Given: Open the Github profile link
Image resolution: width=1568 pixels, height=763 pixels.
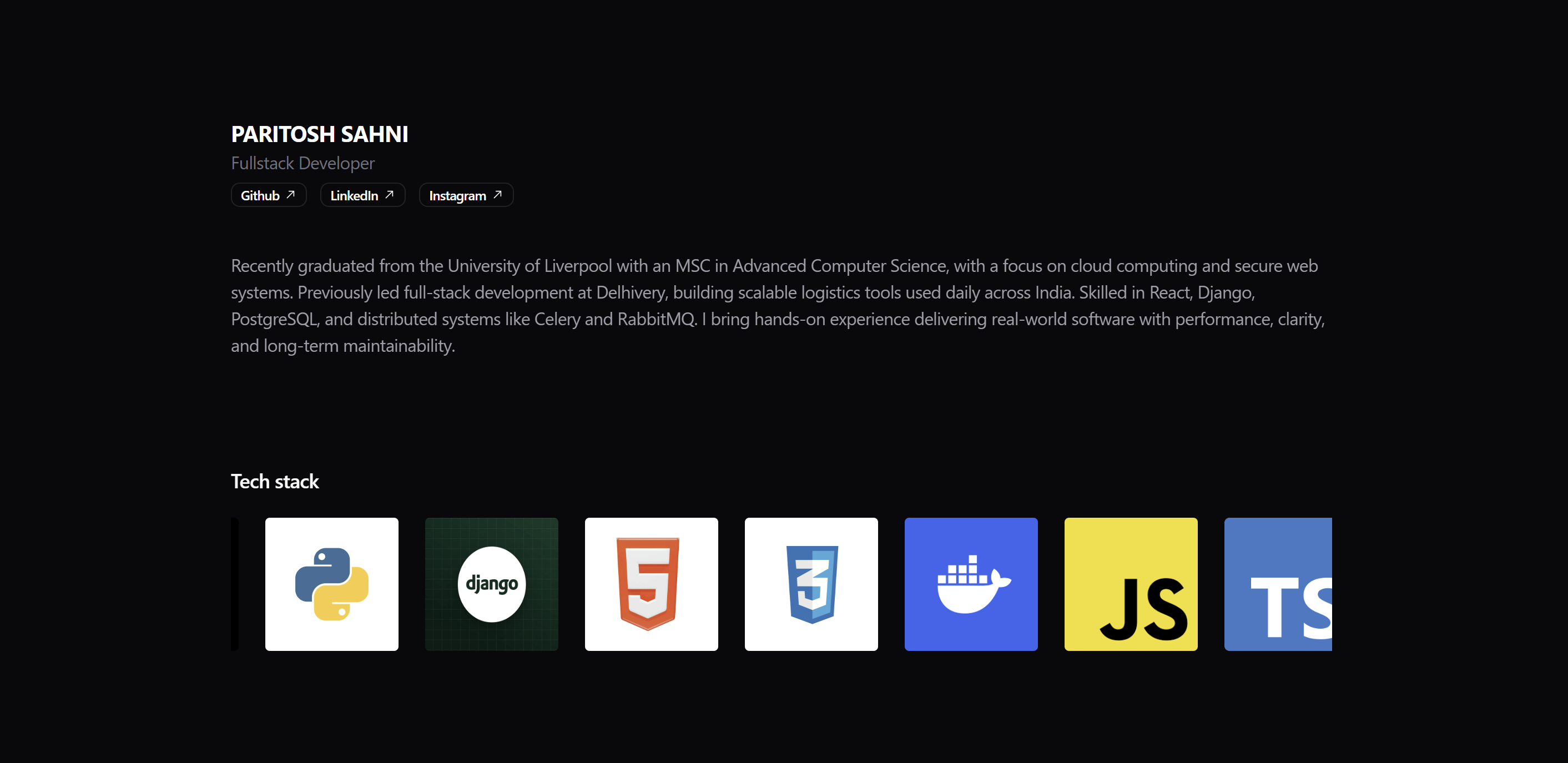Looking at the screenshot, I should pos(269,195).
